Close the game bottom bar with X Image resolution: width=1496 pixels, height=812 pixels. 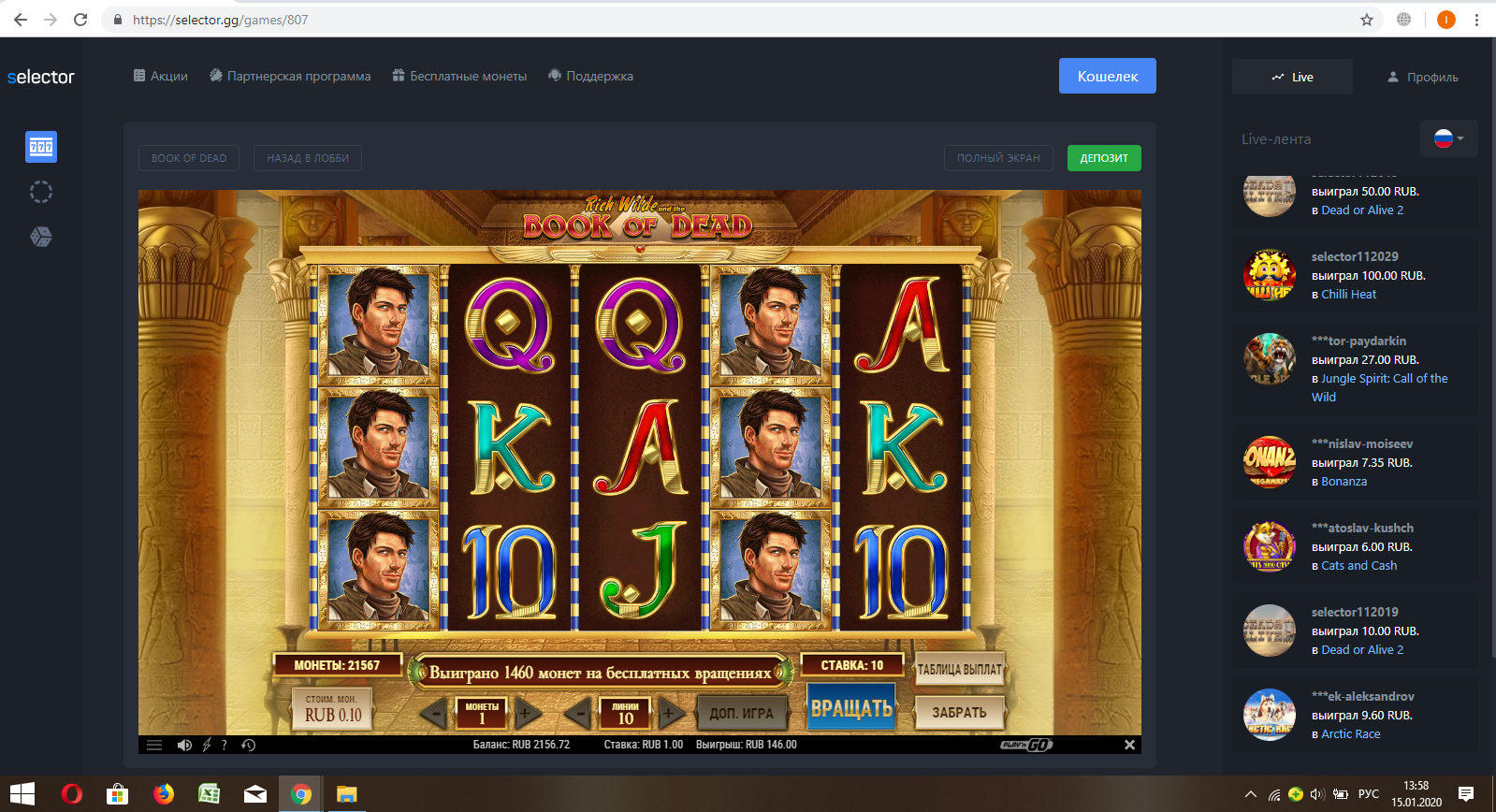point(1129,745)
